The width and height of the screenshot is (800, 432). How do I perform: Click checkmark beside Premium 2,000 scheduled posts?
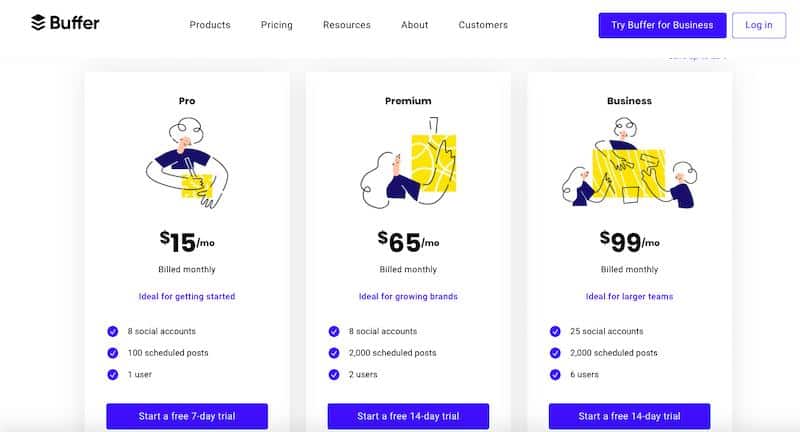[x=334, y=353]
